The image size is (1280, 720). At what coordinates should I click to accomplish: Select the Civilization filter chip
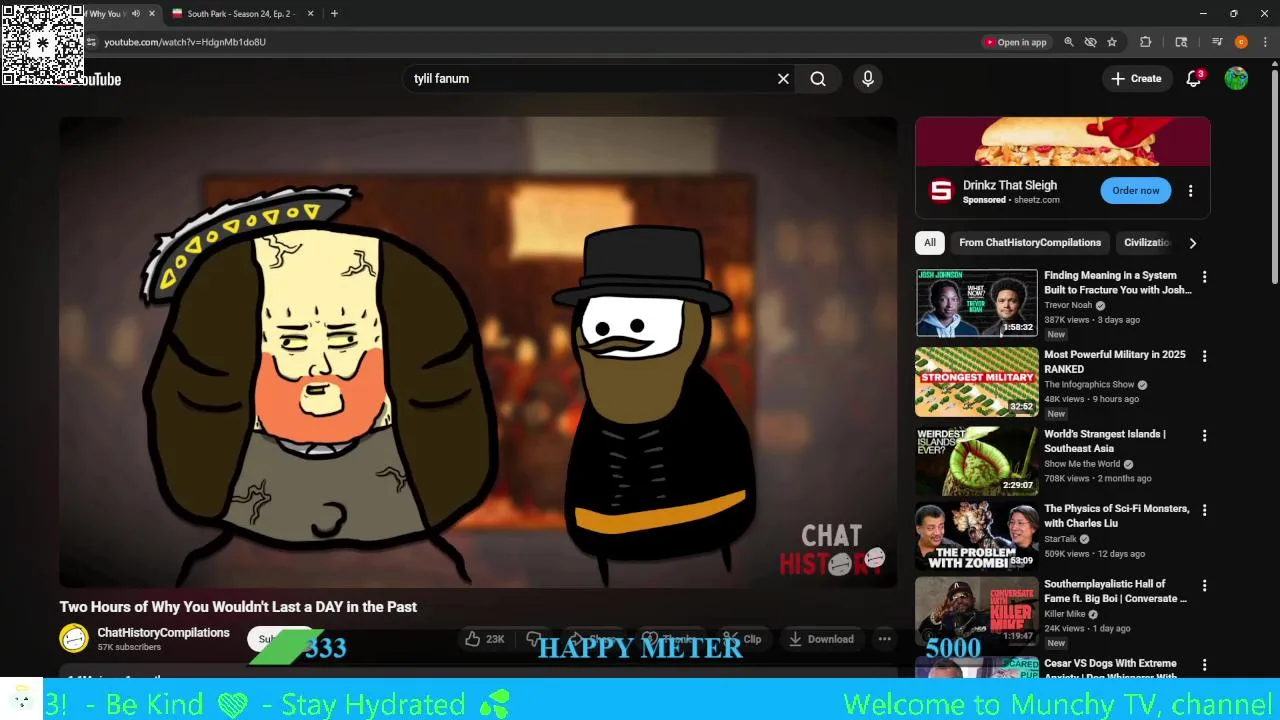pyautogui.click(x=1146, y=243)
